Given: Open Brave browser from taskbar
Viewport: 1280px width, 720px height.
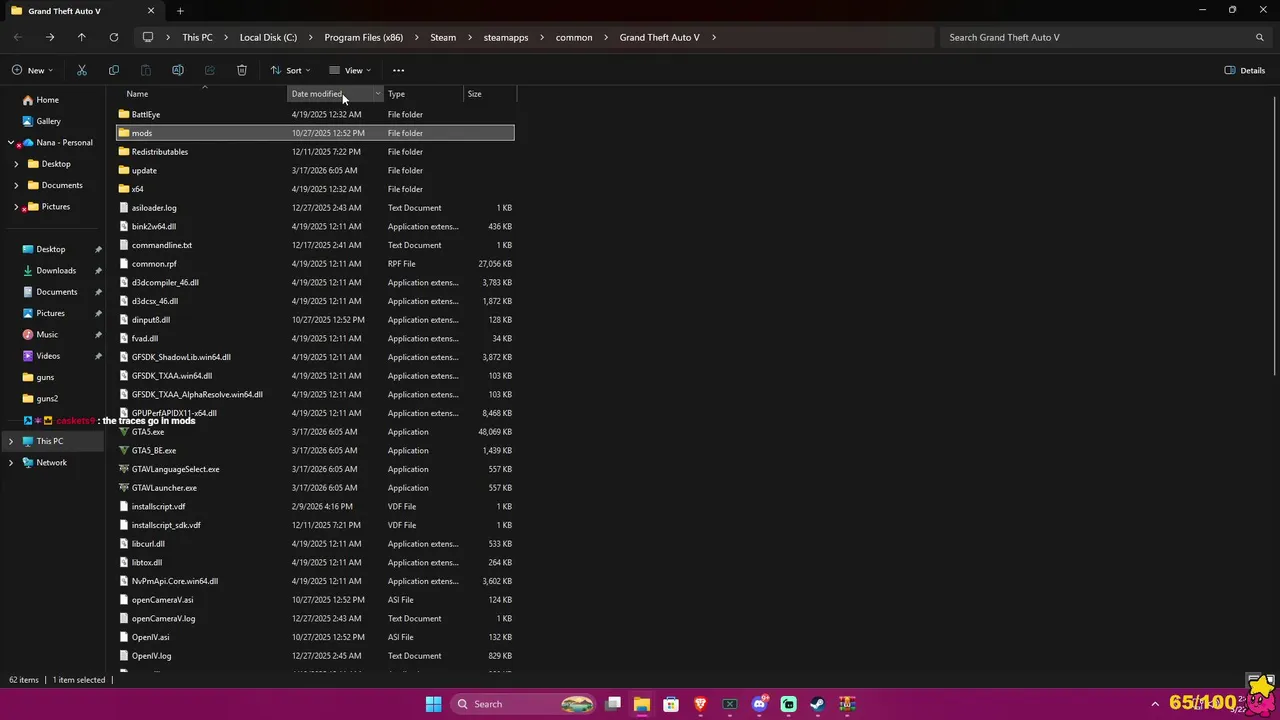Looking at the screenshot, I should [700, 704].
